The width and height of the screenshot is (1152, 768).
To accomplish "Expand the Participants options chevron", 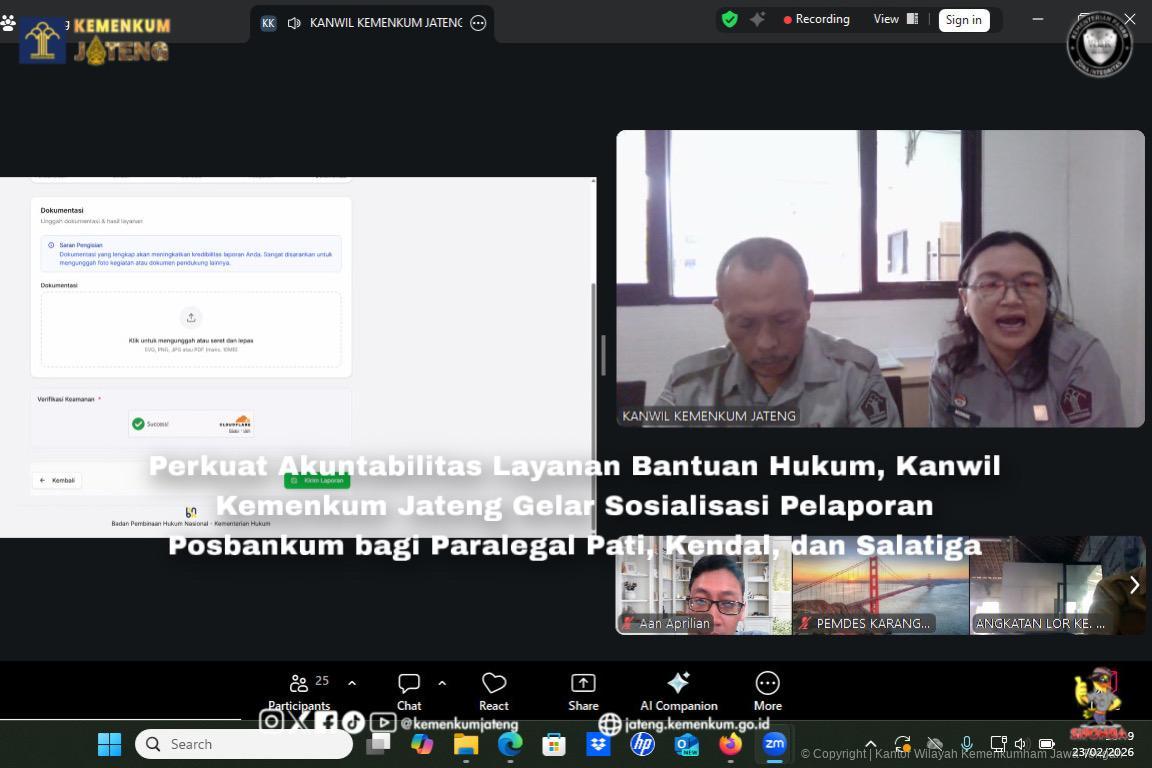I will [352, 683].
